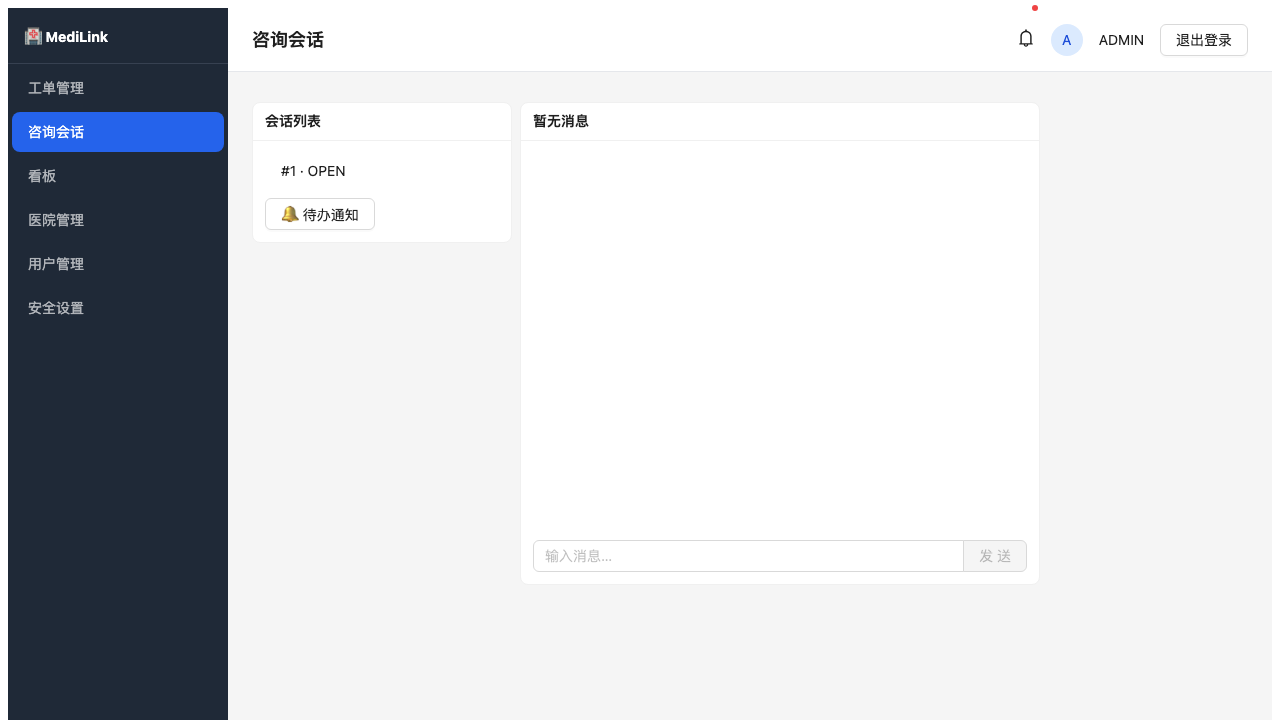Click the user avatar circle A

point(1067,40)
